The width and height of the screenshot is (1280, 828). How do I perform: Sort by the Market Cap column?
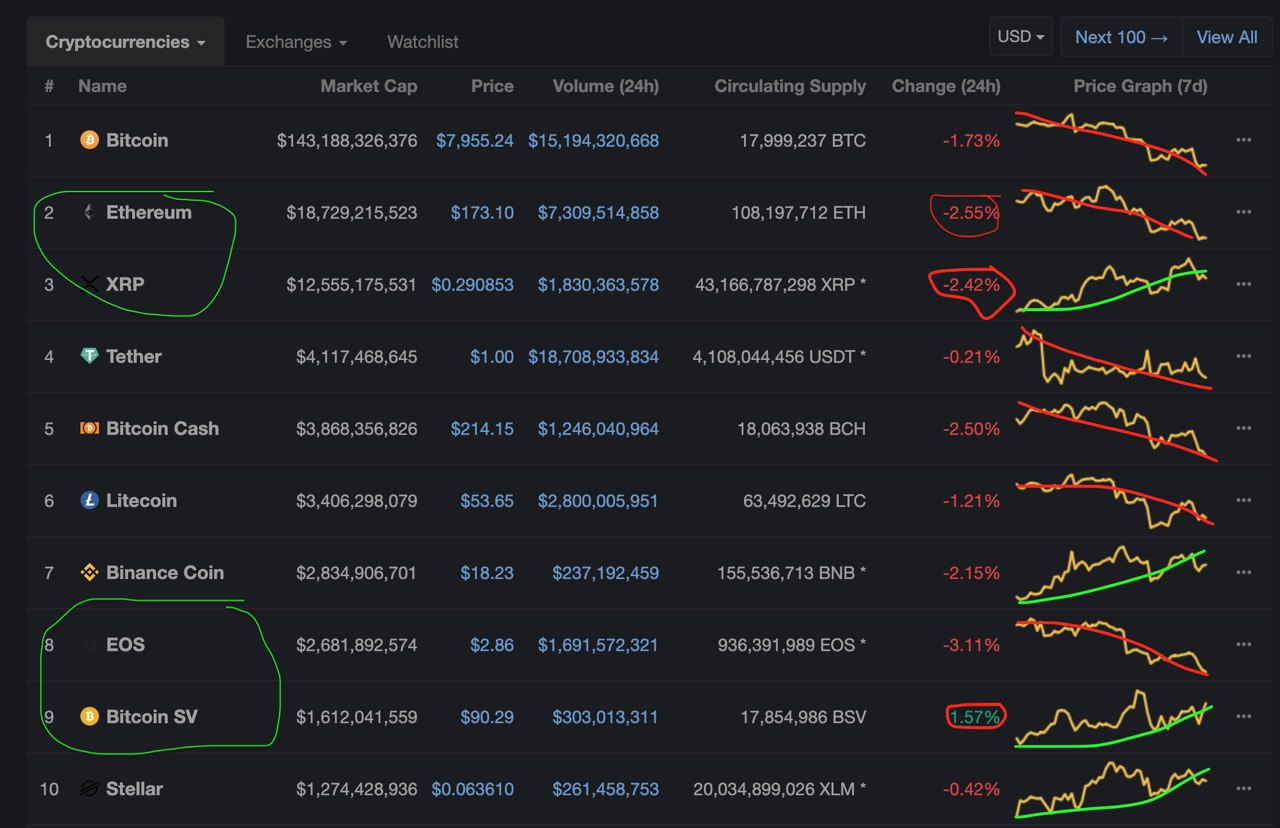[368, 86]
